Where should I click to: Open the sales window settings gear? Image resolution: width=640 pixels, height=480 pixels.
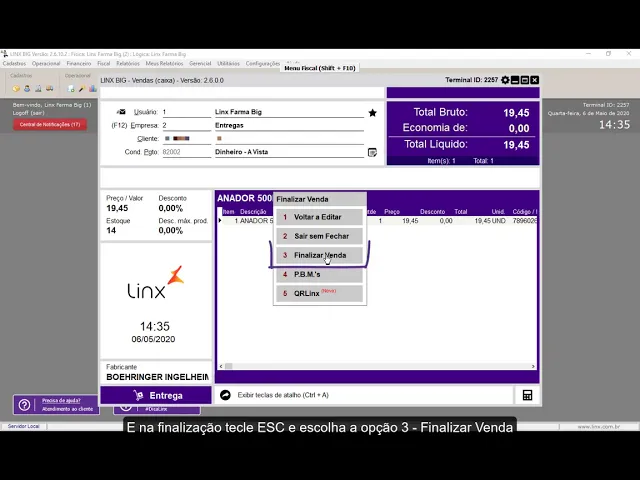[505, 80]
